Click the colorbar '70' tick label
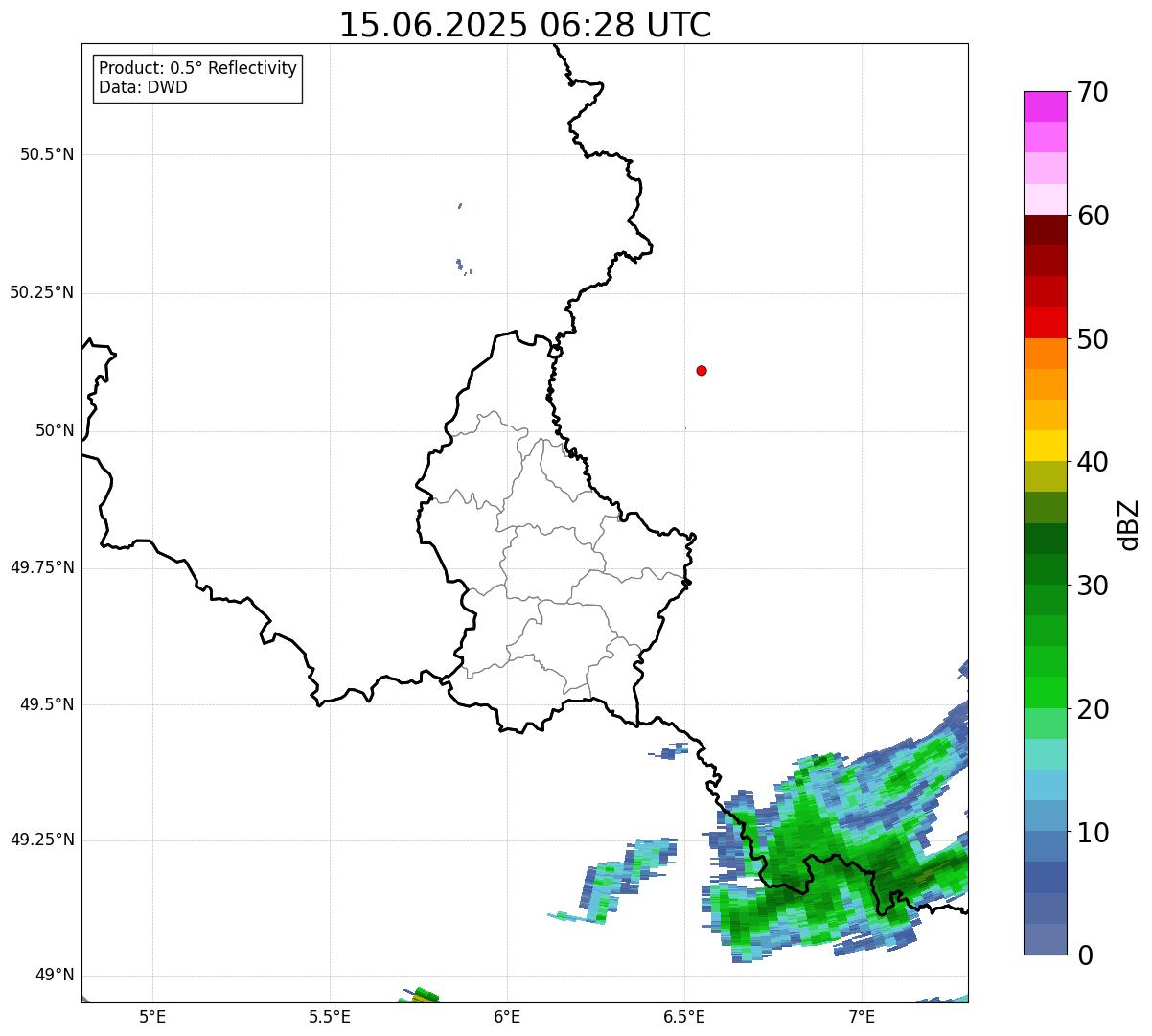Screen dimensions: 1152x1036 pos(1093,92)
